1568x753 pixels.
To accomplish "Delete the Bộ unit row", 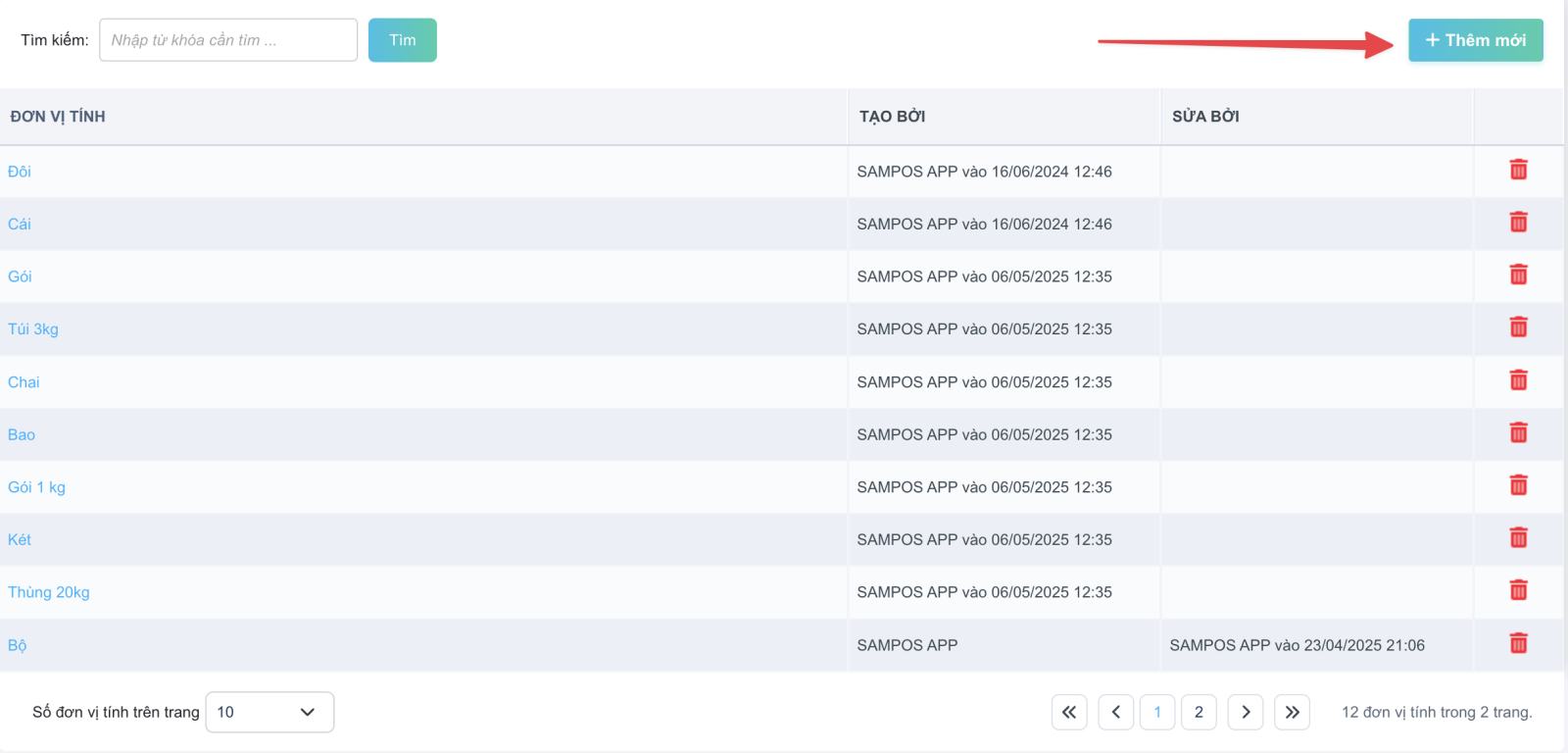I will click(x=1518, y=643).
